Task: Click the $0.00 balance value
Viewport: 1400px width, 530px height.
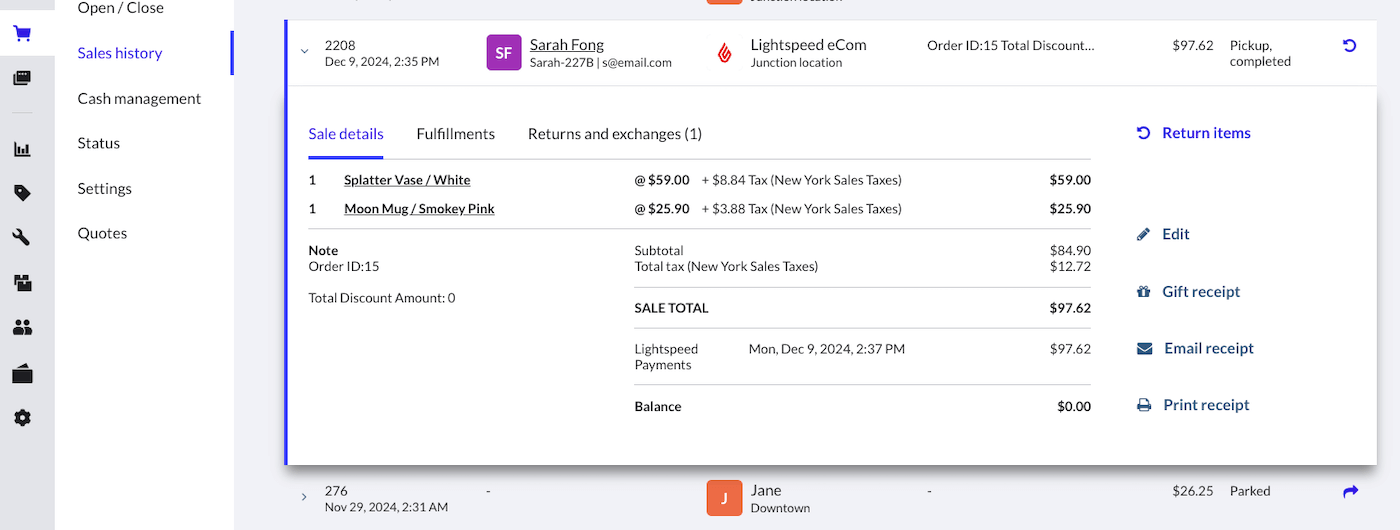Action: click(1074, 407)
